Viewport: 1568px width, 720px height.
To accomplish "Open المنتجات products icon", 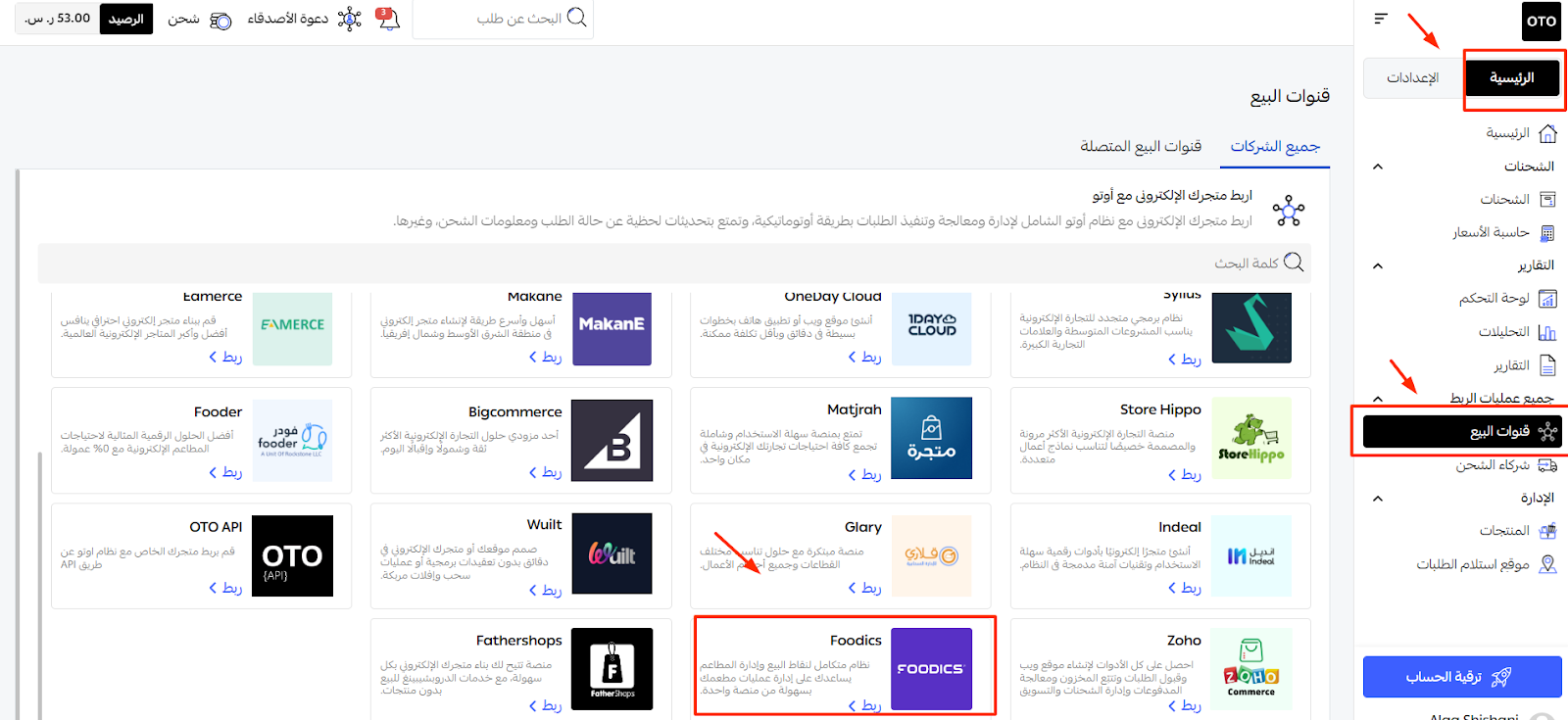I will (x=1548, y=531).
